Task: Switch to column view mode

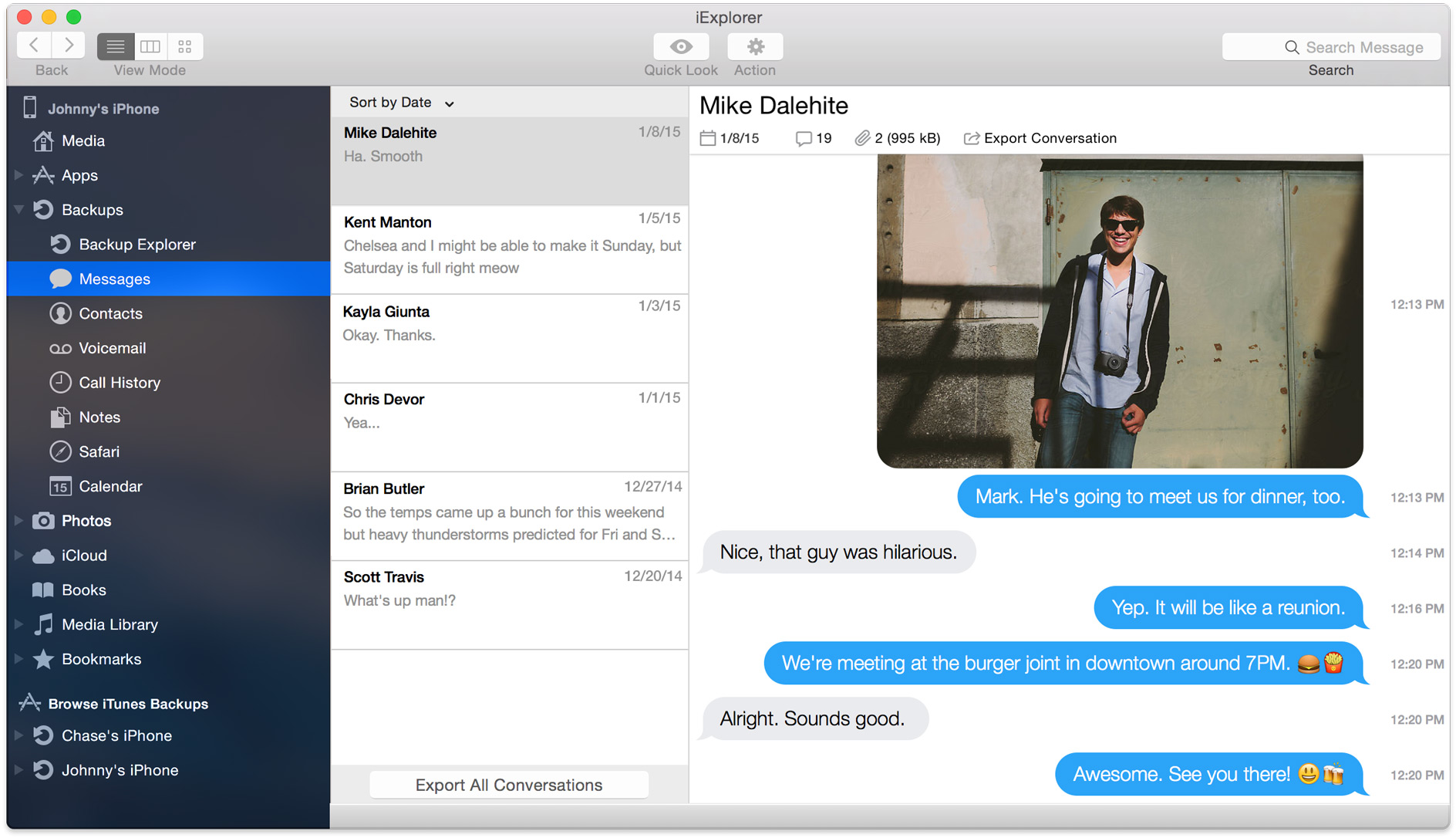Action: point(150,46)
